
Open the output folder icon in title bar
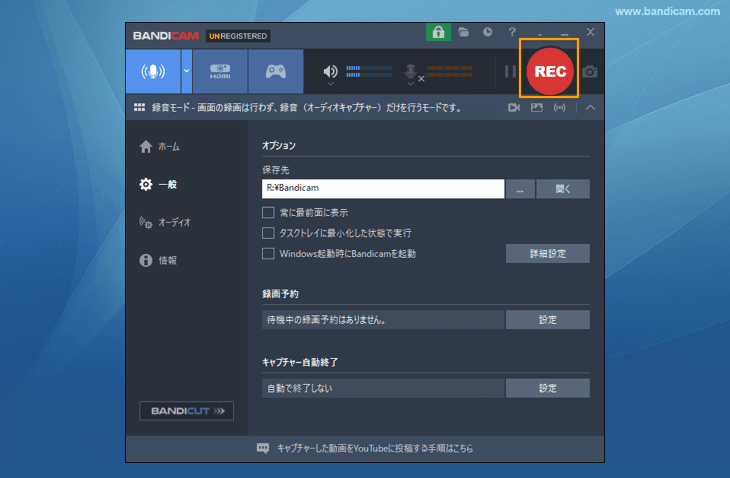point(463,32)
